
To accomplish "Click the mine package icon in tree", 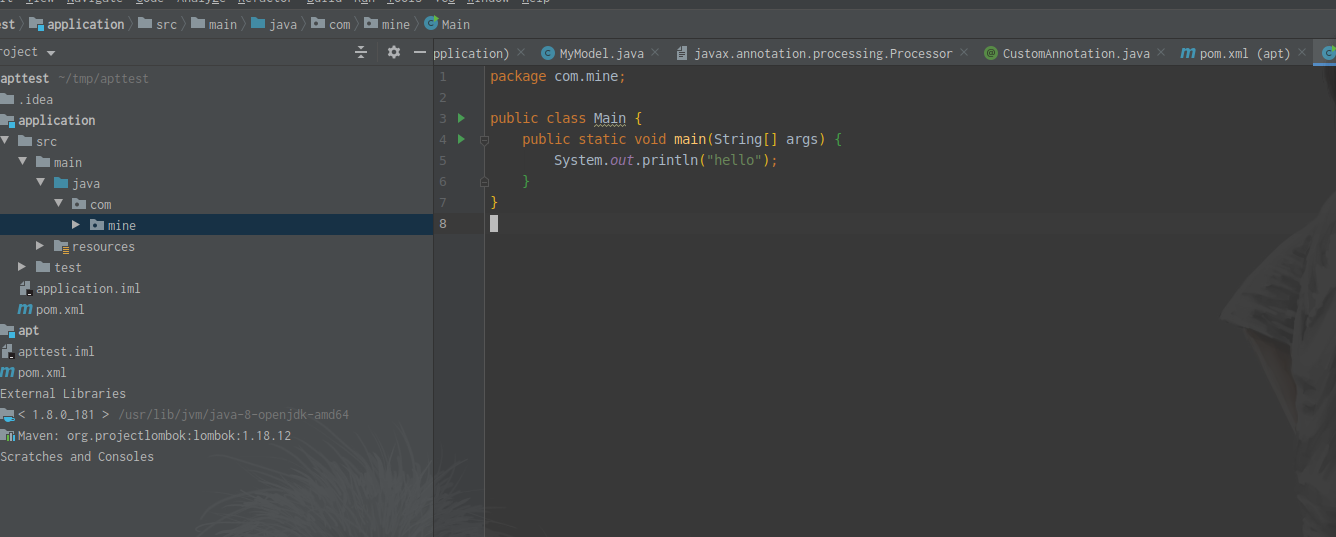I will point(97,225).
